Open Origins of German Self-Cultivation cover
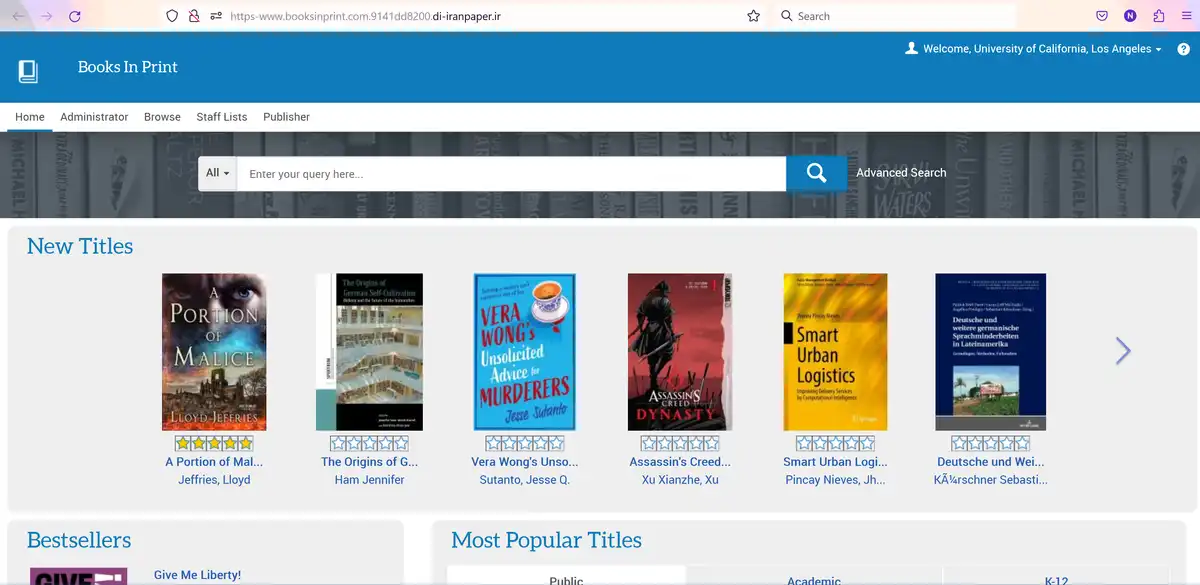The height and width of the screenshot is (585, 1200). pyautogui.click(x=369, y=352)
